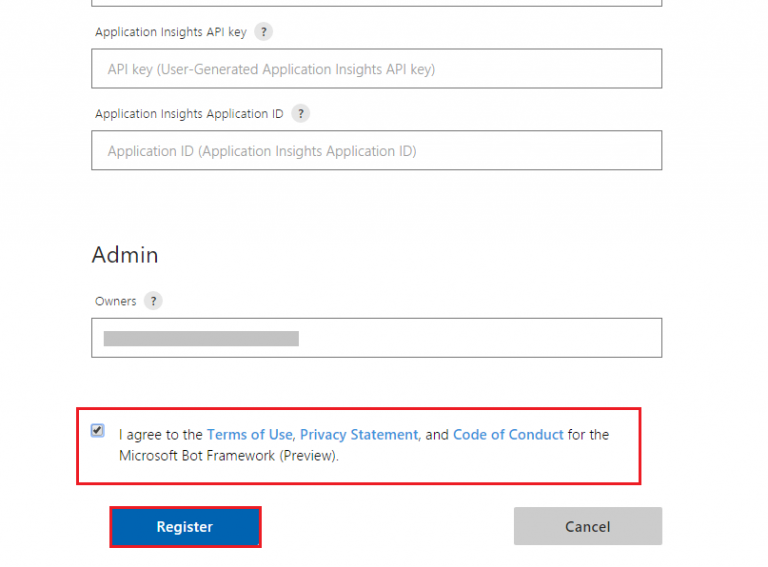Image resolution: width=768 pixels, height=567 pixels.
Task: Open the Terms of Use link
Action: tap(249, 435)
